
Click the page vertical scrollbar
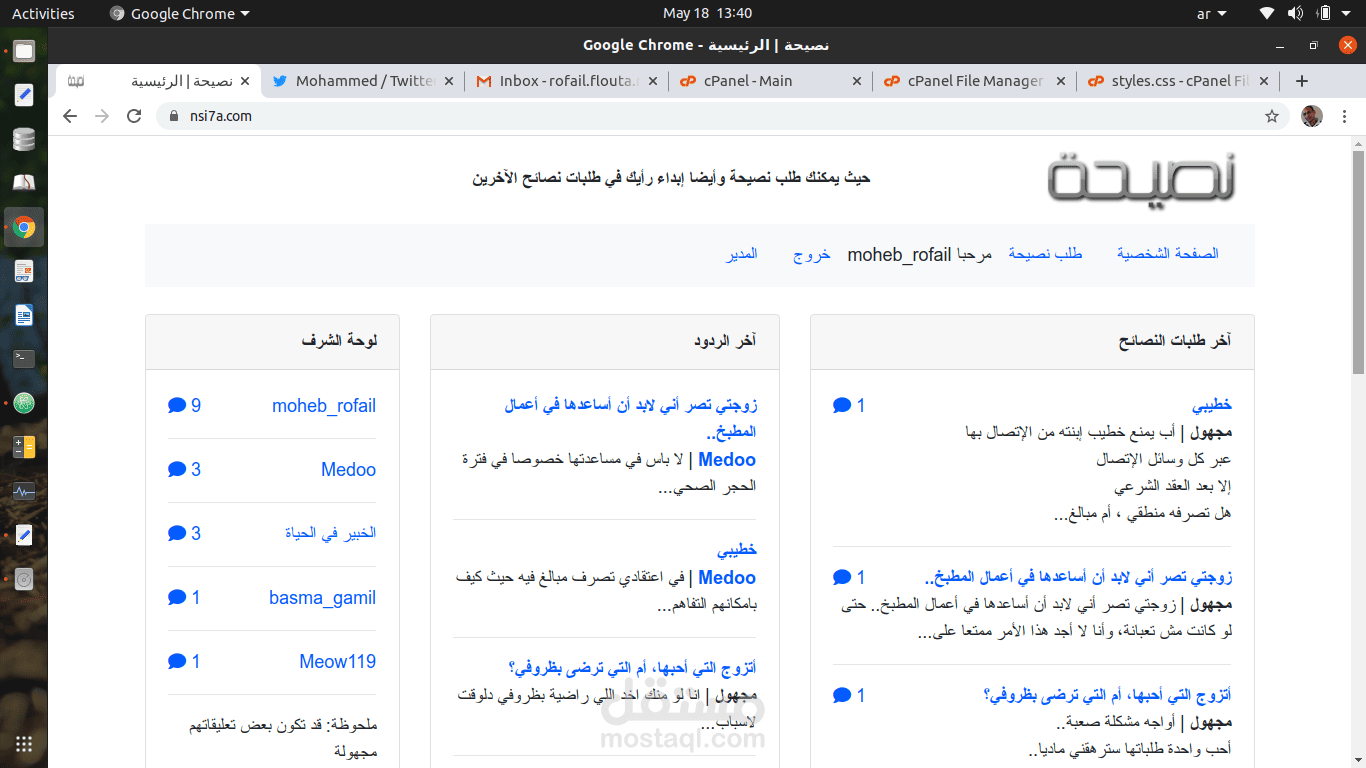(1358, 452)
